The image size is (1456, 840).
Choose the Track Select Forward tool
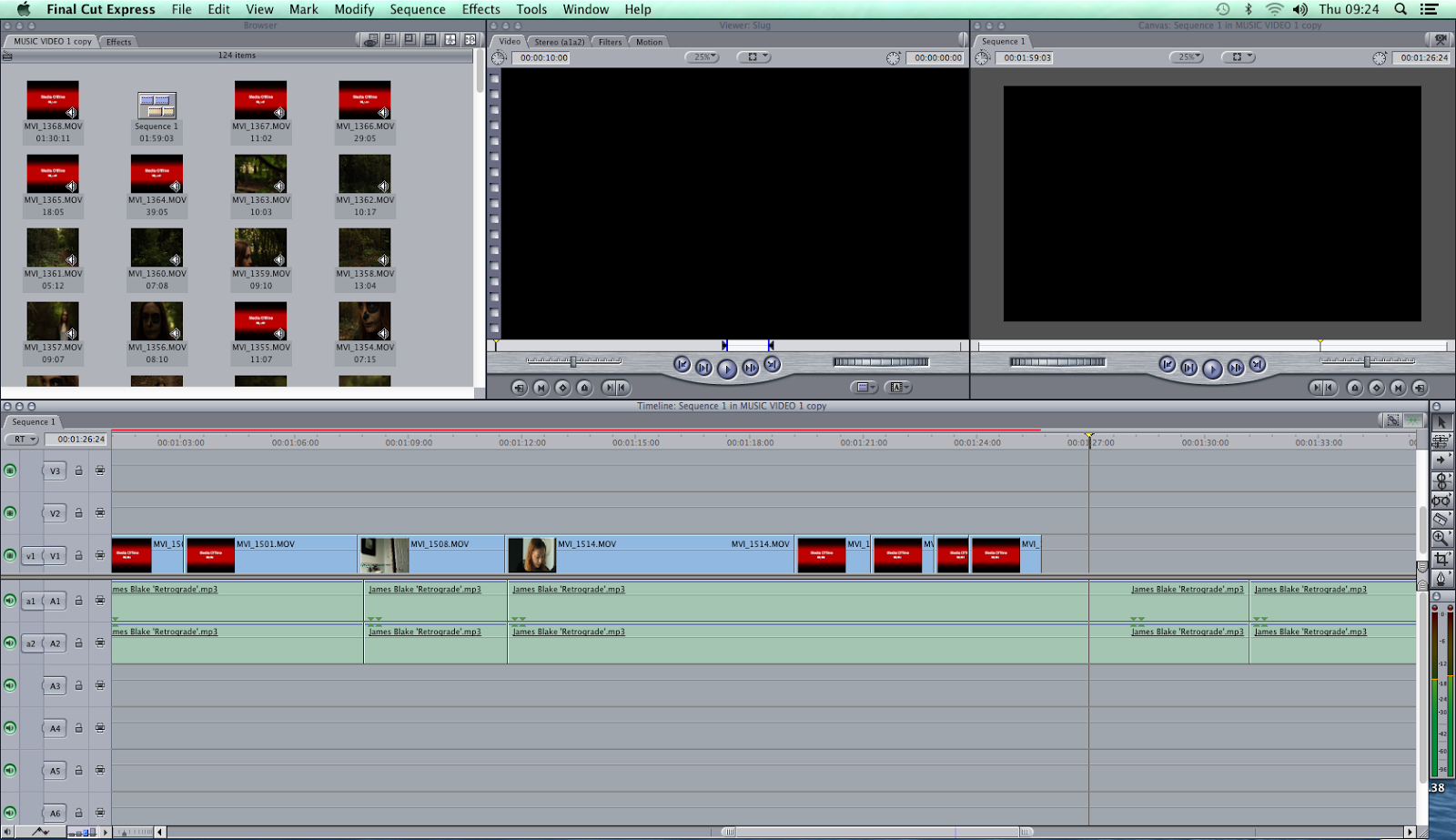pyautogui.click(x=1441, y=460)
